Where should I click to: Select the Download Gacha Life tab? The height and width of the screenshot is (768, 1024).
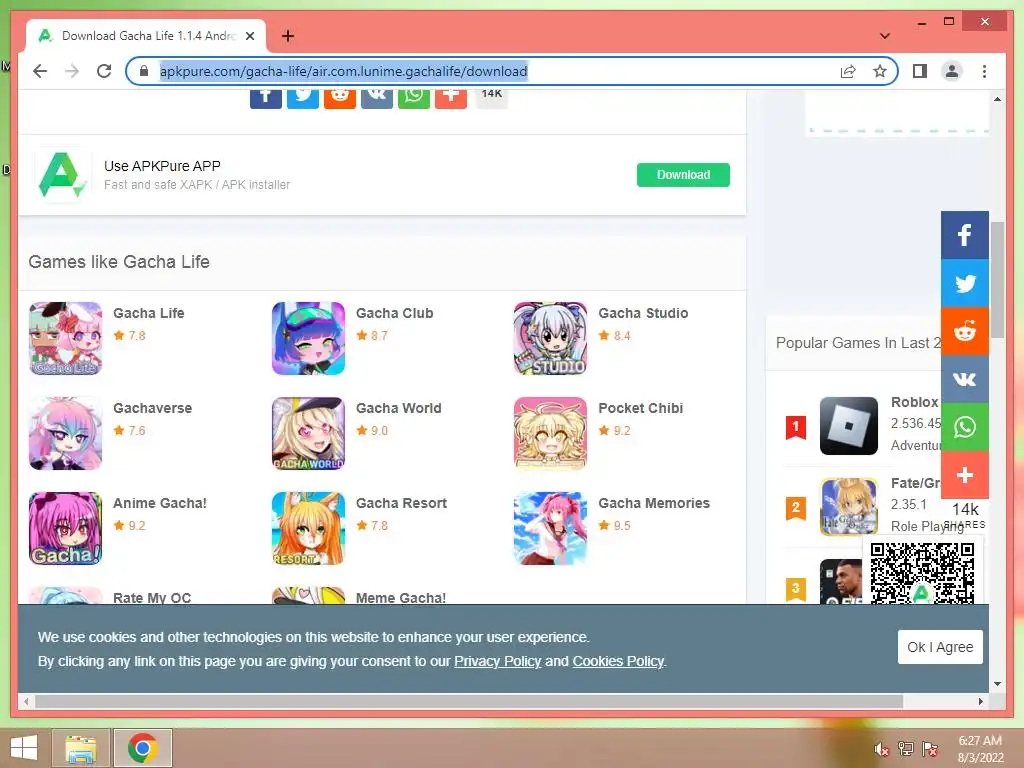[x=146, y=36]
